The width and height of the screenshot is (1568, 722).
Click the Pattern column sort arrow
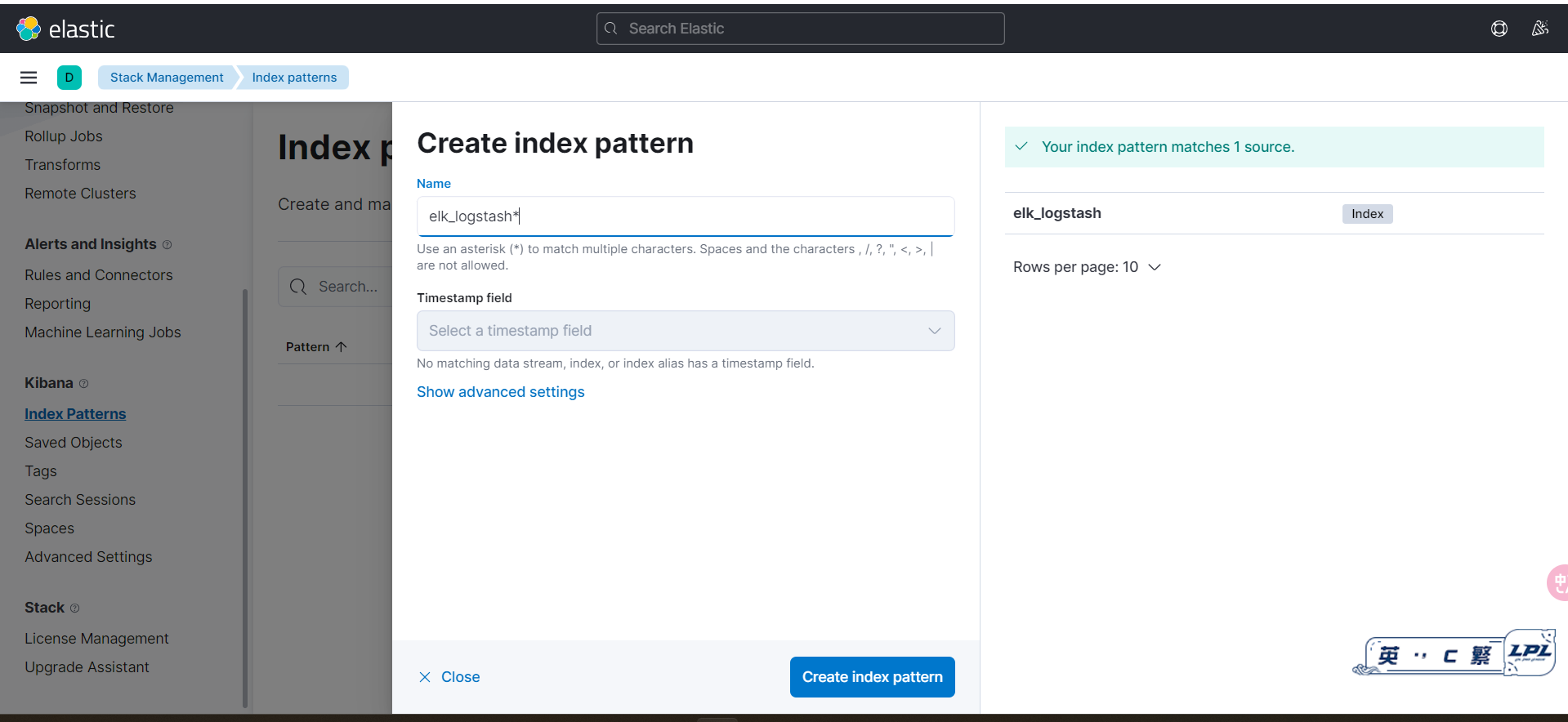[x=342, y=346]
